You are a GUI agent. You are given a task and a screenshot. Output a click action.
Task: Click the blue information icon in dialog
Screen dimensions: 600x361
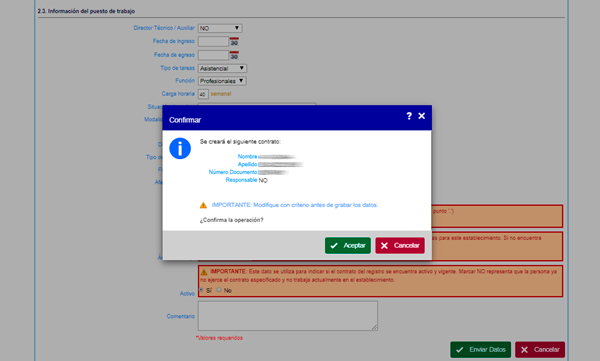pos(180,149)
